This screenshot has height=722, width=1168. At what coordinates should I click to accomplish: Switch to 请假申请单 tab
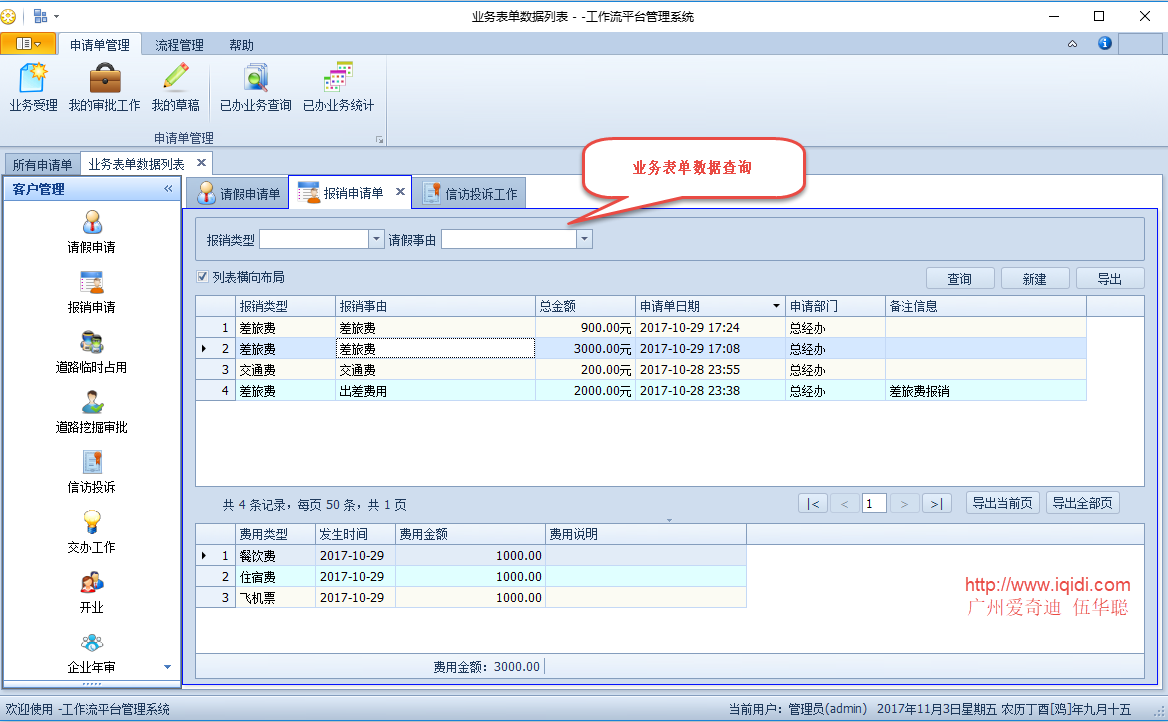pyautogui.click(x=238, y=194)
